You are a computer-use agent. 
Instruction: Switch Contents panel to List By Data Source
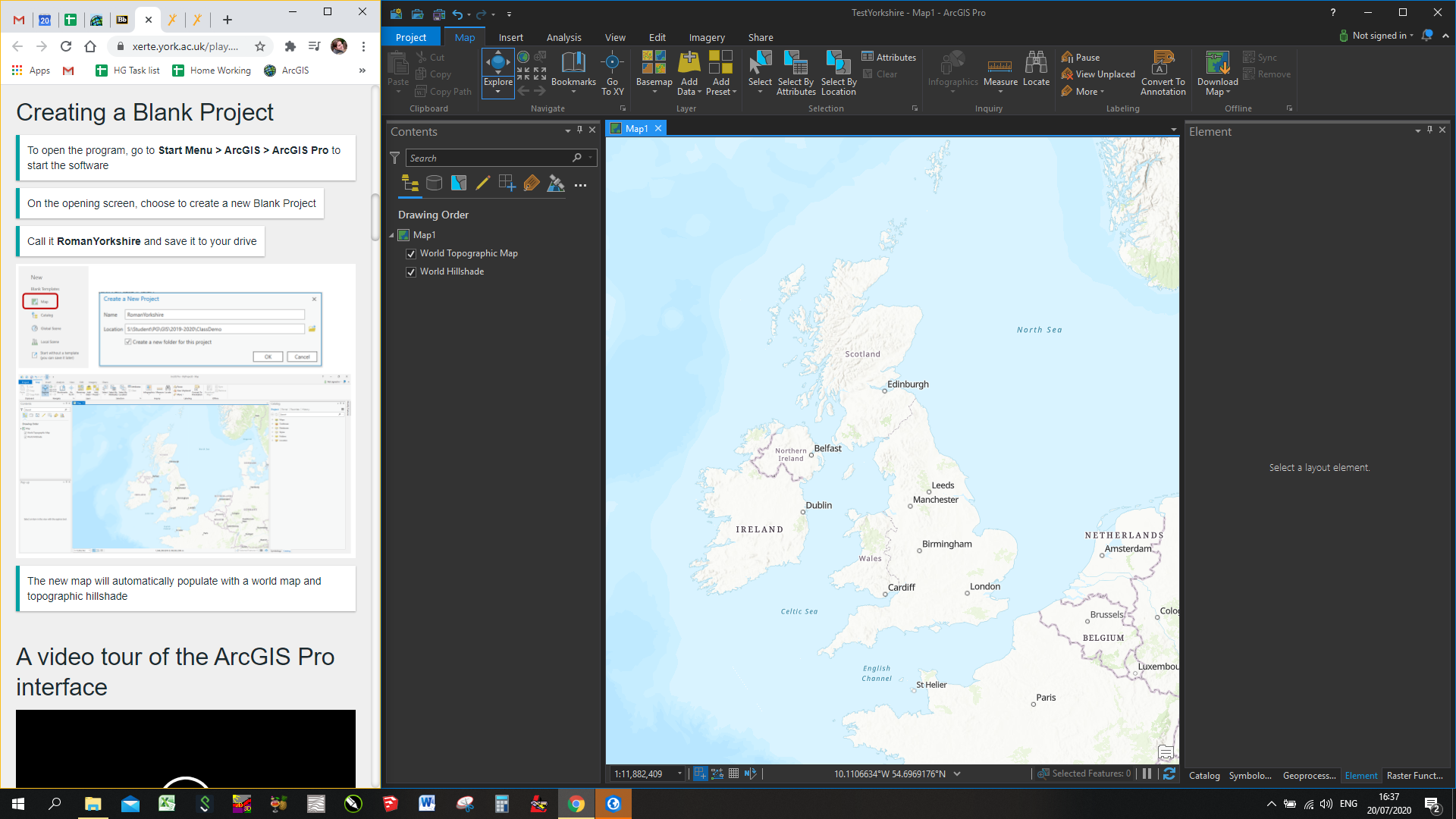point(434,183)
